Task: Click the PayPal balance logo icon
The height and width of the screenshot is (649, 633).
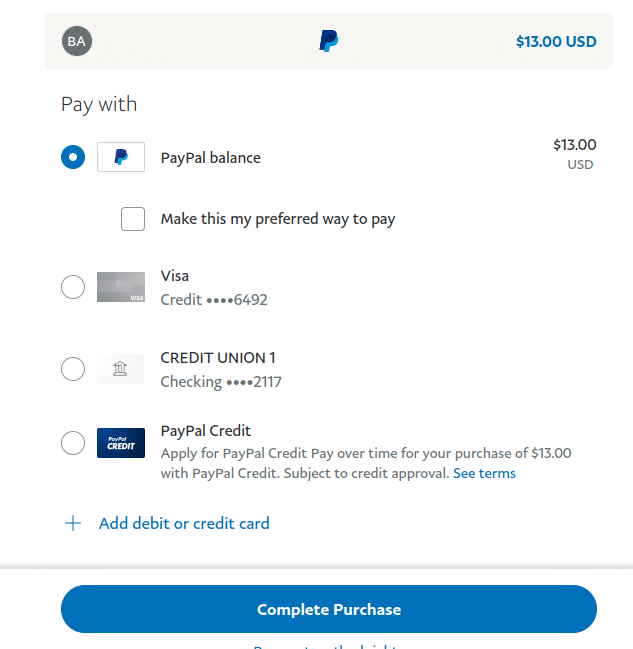Action: 121,157
